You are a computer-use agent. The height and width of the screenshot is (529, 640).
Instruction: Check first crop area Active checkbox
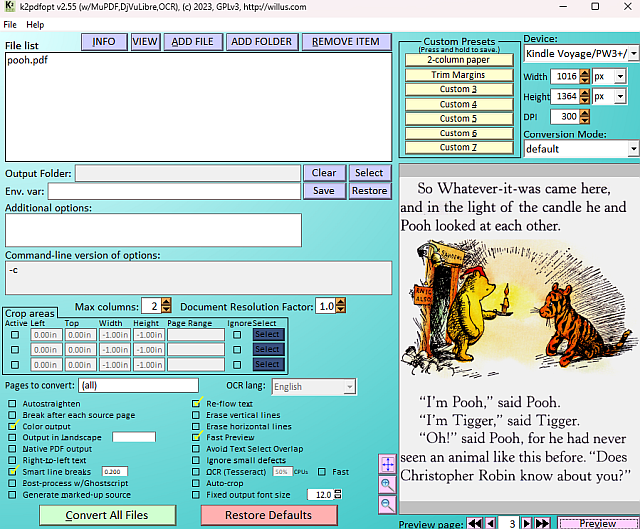[x=15, y=335]
